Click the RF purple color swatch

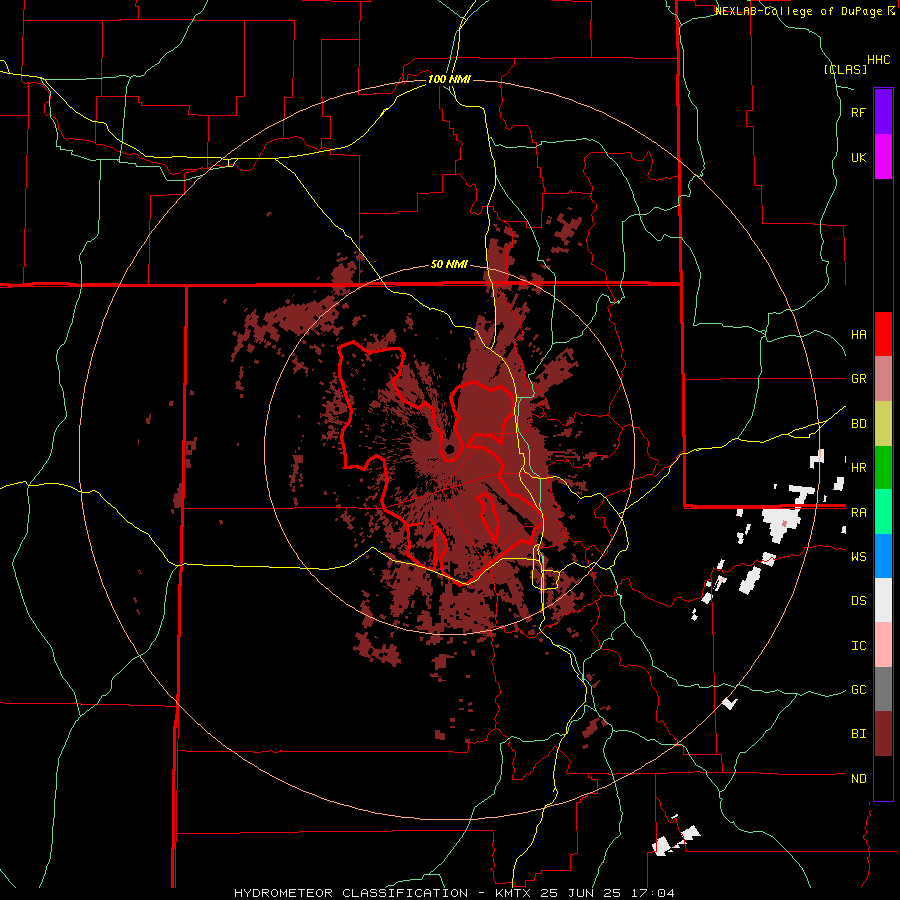coord(883,112)
